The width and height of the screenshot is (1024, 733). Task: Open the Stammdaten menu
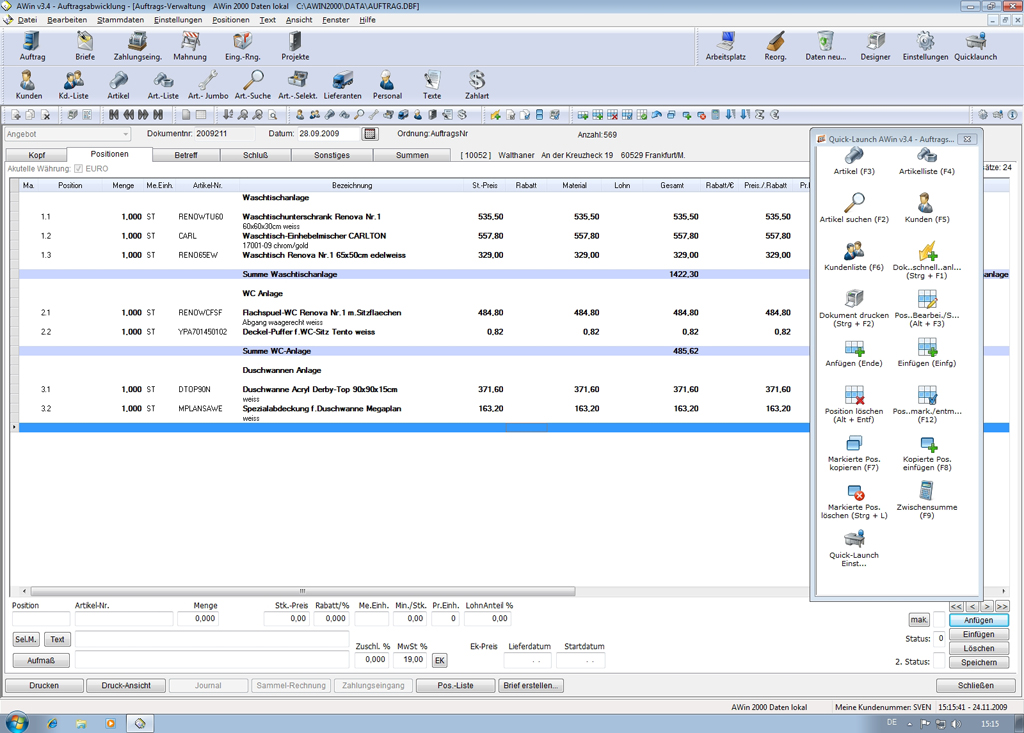click(x=120, y=20)
